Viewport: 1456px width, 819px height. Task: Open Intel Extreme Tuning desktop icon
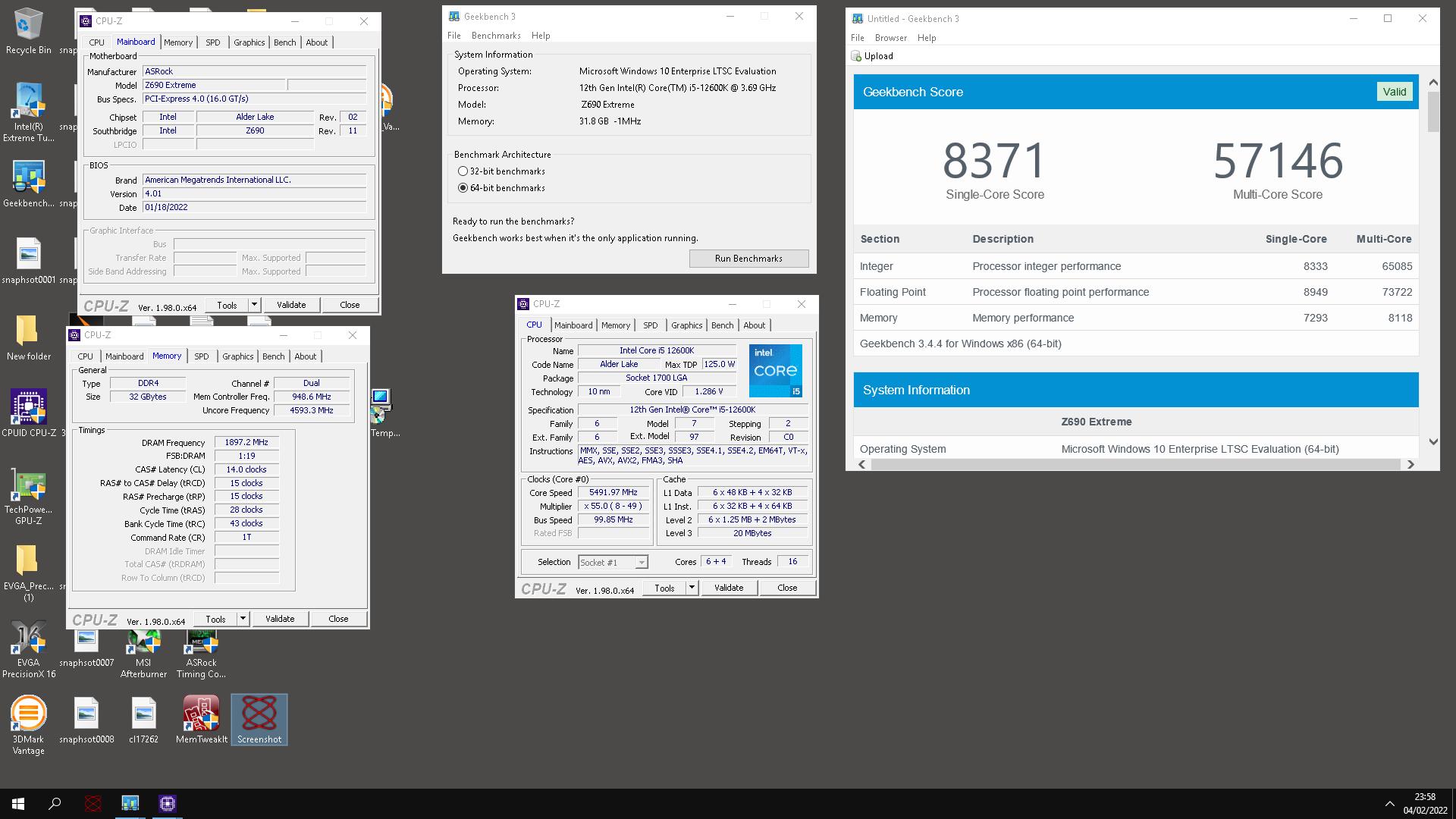(28, 111)
